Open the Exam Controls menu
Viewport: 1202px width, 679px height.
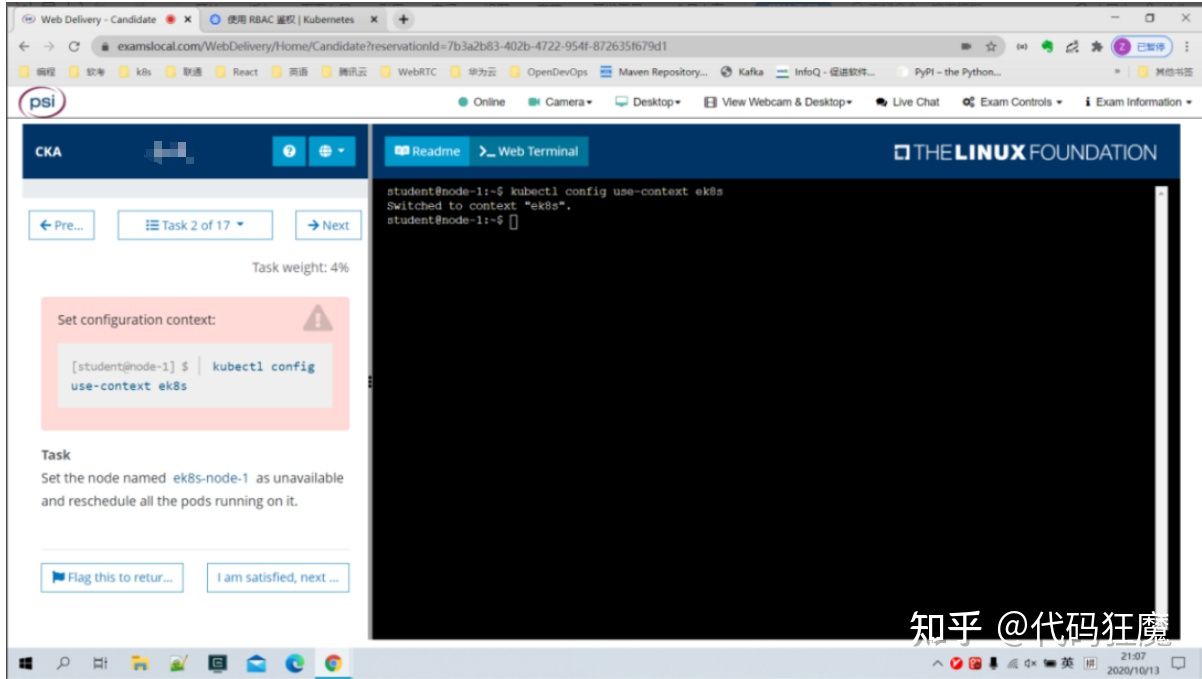point(1011,102)
